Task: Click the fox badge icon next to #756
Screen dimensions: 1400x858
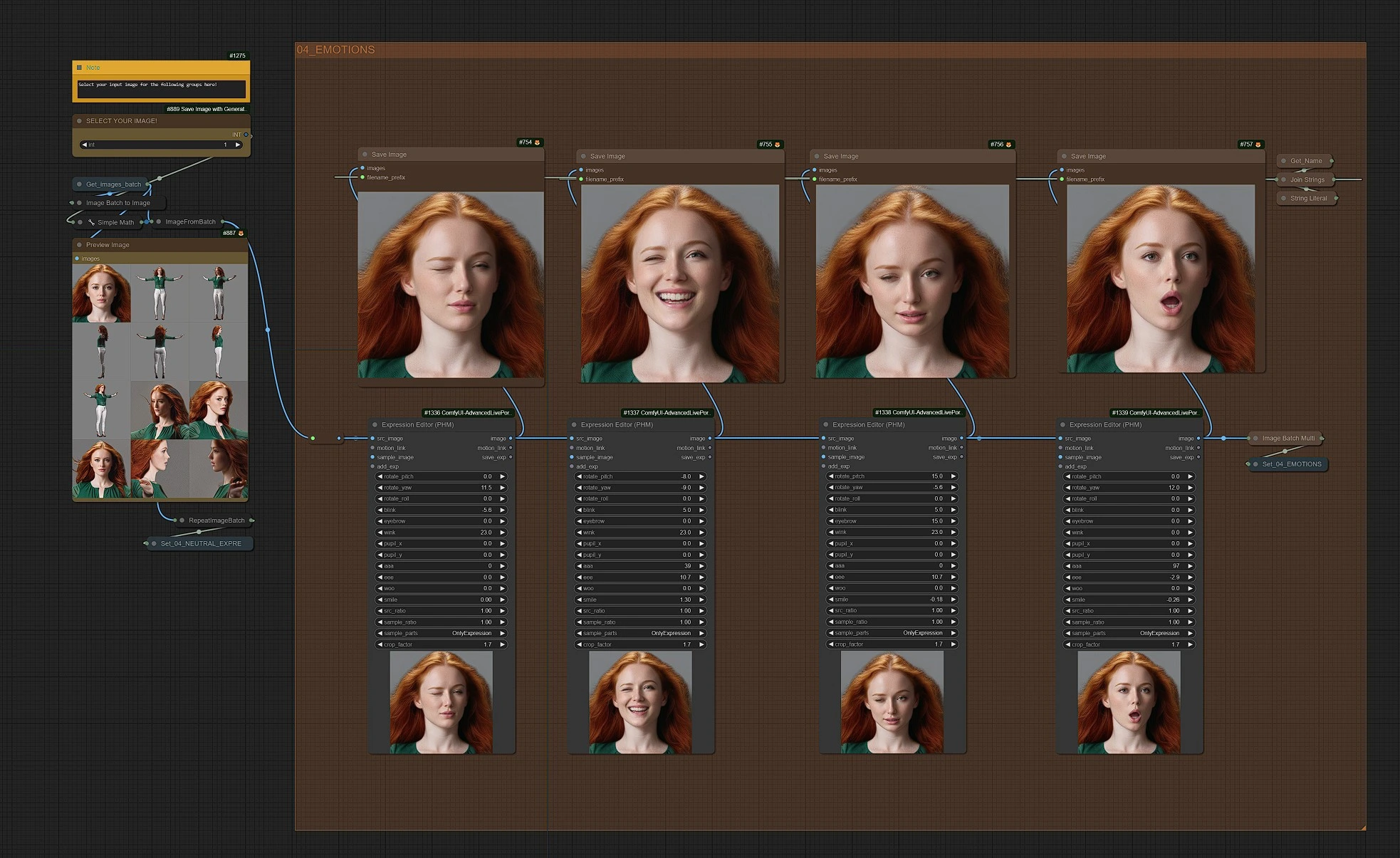Action: (x=1008, y=145)
